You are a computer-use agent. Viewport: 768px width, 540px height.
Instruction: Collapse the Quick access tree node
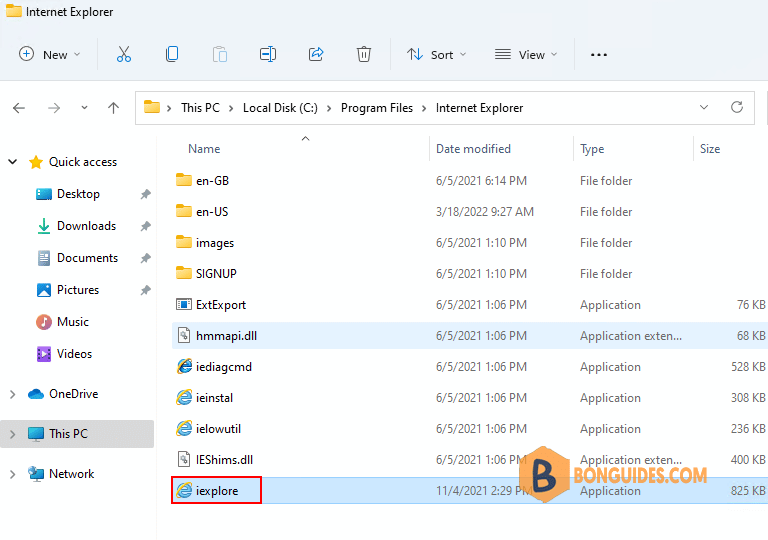13,162
